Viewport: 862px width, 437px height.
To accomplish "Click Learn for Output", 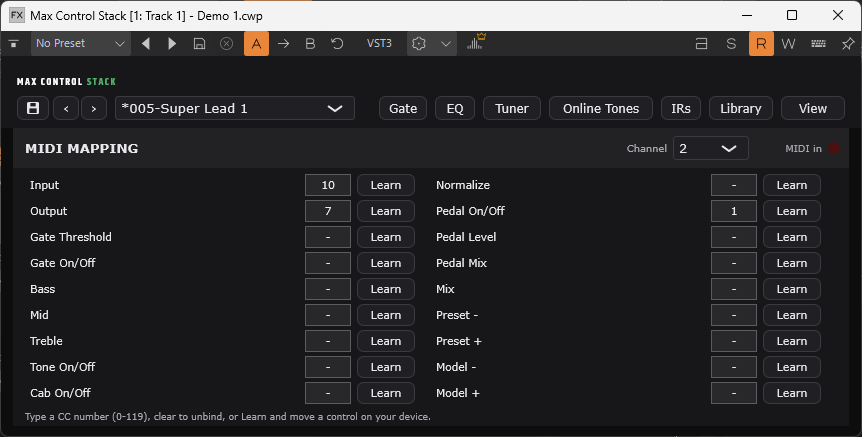I will point(386,211).
